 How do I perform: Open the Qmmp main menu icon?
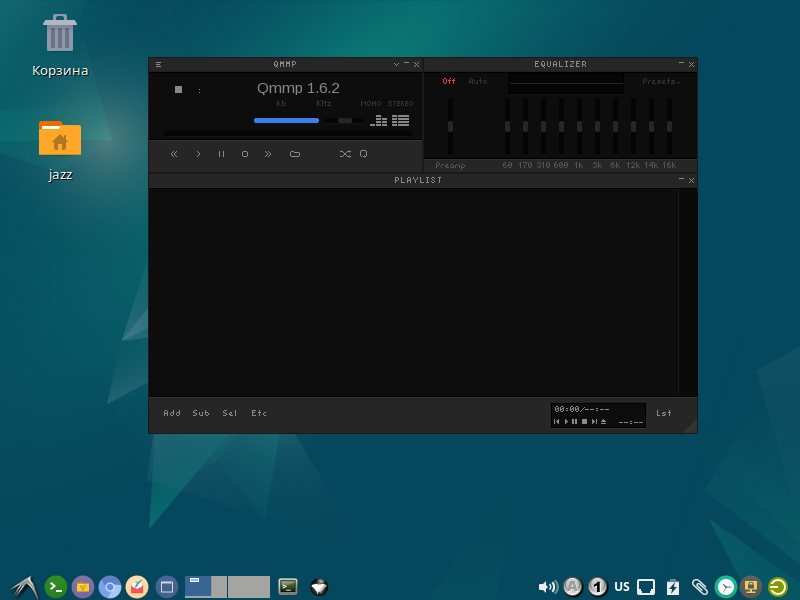(159, 64)
